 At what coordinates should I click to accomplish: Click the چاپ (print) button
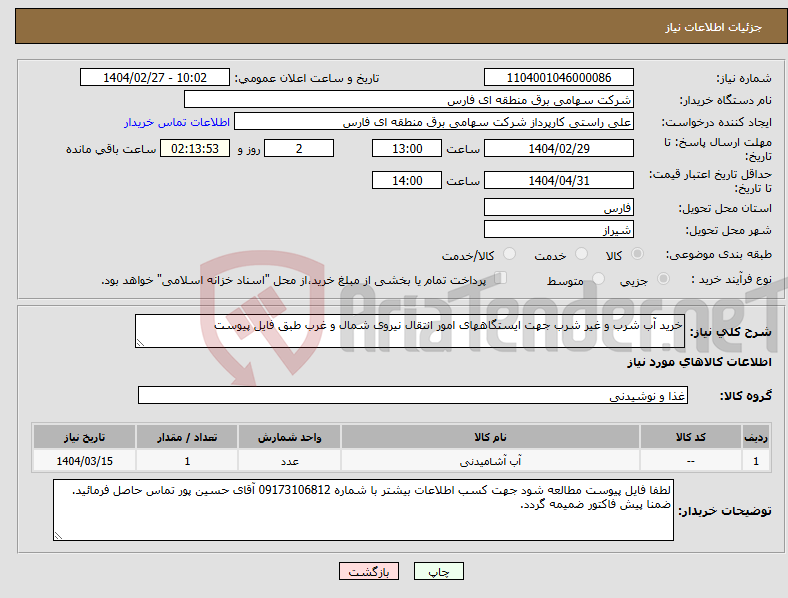coord(439,571)
